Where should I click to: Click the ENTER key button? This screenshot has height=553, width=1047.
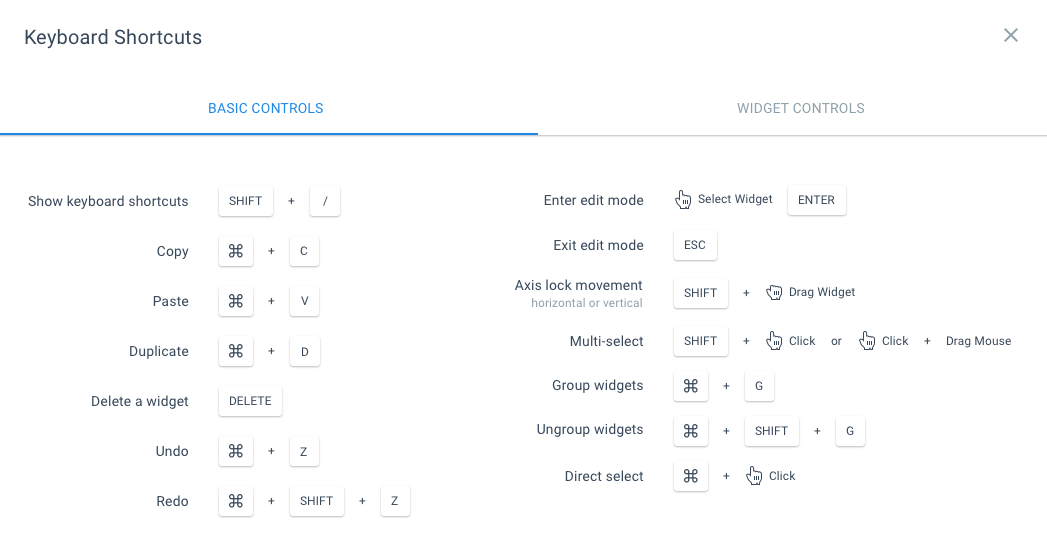(816, 200)
